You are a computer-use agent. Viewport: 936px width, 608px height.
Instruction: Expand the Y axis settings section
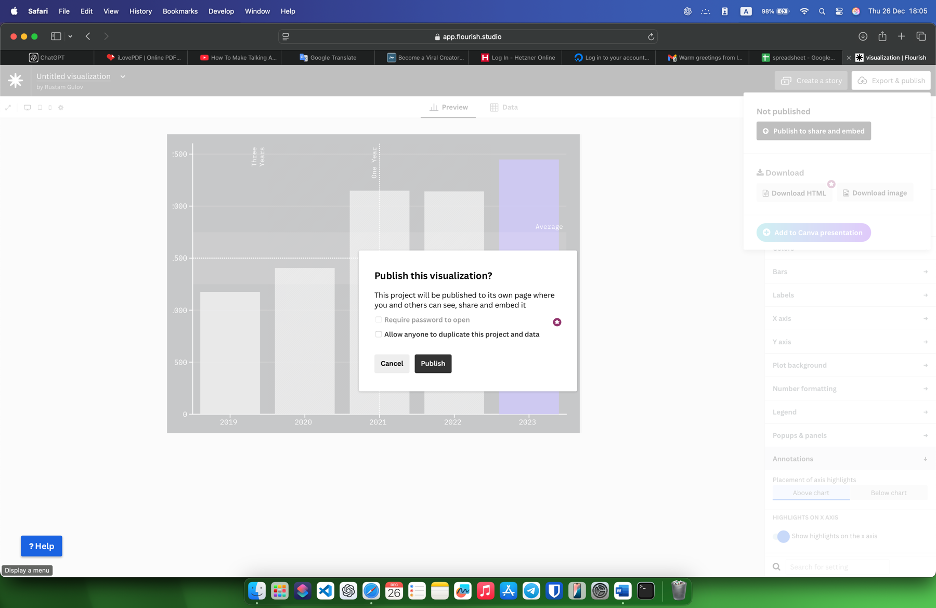[x=849, y=342]
